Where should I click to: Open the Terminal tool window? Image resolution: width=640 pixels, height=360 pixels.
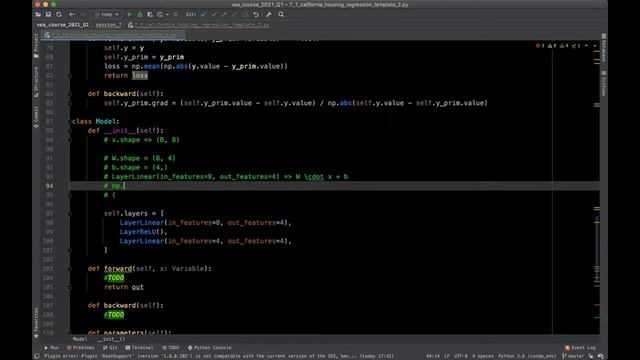[x=139, y=348]
